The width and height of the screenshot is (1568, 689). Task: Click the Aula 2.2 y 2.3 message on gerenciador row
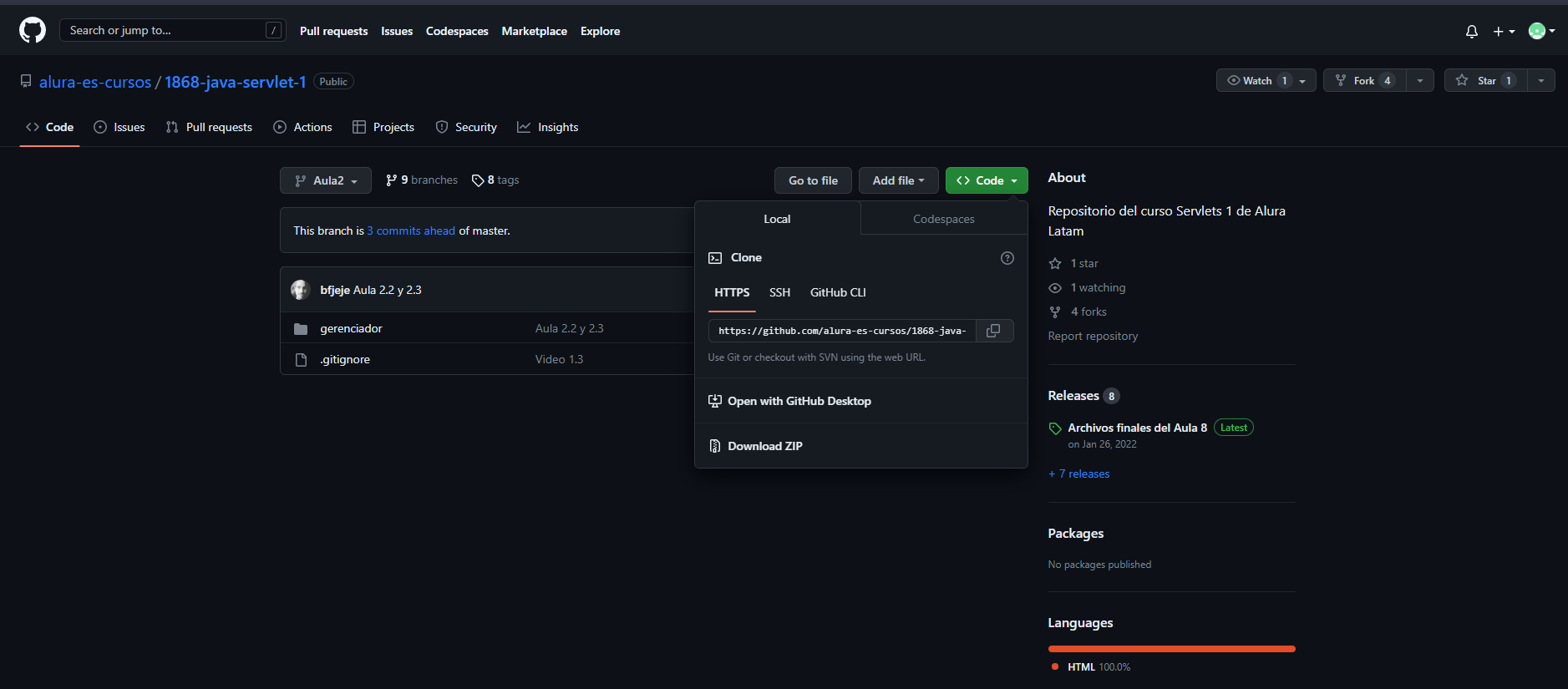[x=569, y=328]
